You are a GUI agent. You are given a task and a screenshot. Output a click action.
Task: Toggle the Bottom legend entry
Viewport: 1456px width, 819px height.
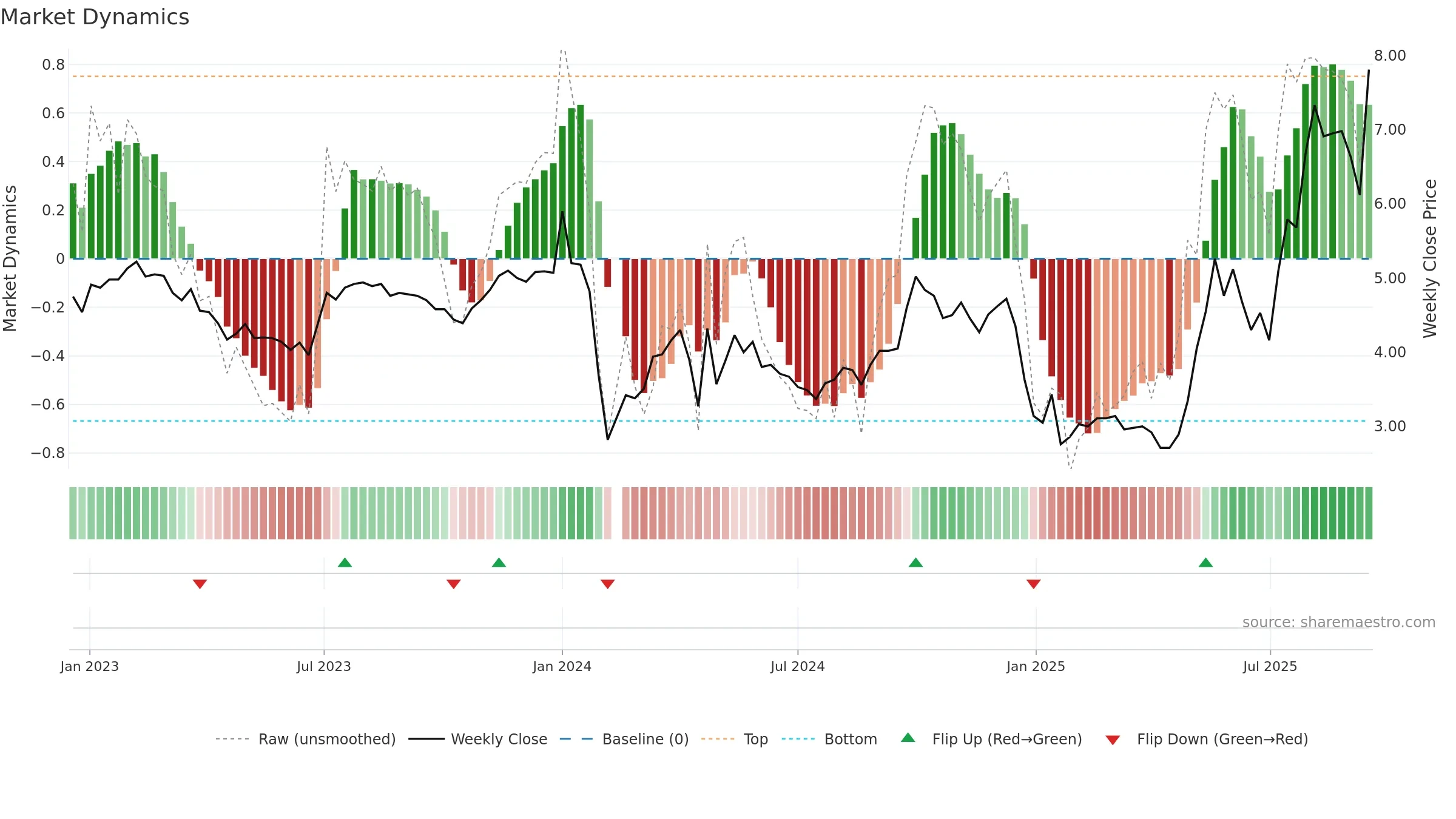click(829, 739)
